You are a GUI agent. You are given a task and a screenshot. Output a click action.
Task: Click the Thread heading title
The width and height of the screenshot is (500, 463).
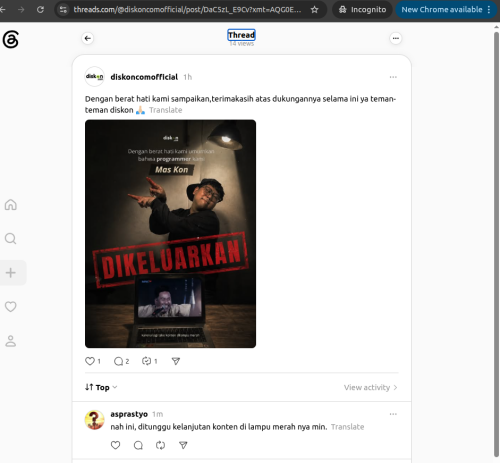pos(241,35)
